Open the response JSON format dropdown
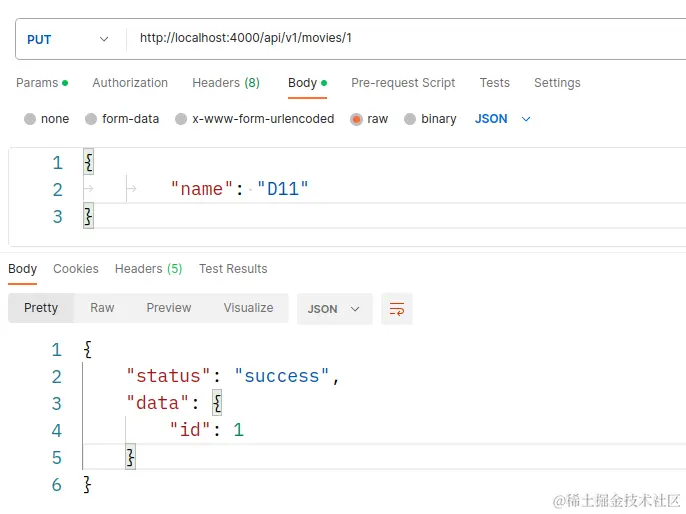This screenshot has height=514, width=686. pos(334,309)
